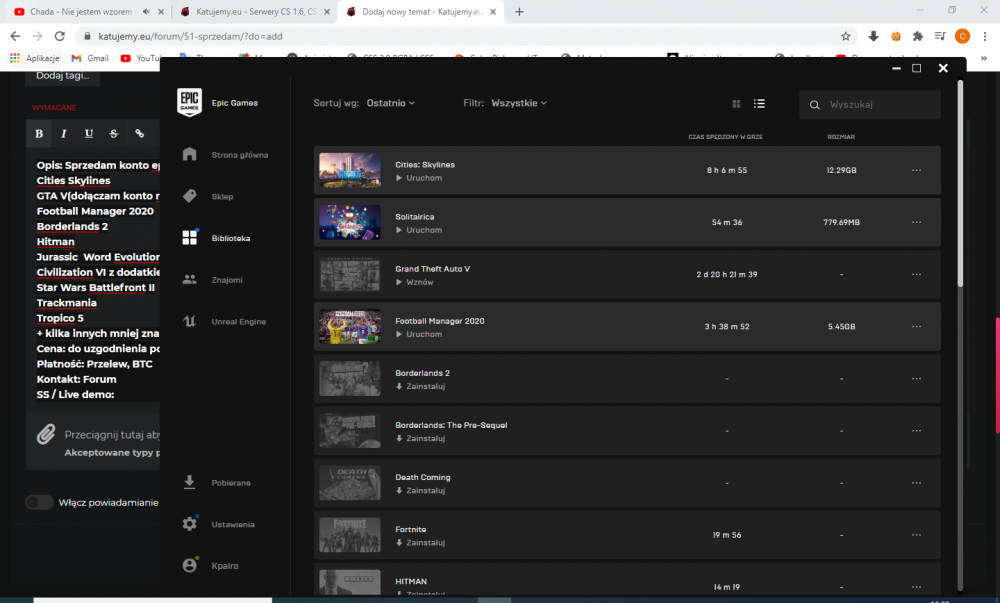This screenshot has height=603, width=1000.
Task: Open Football Manager 2020 thumbnail
Action: tap(349, 326)
